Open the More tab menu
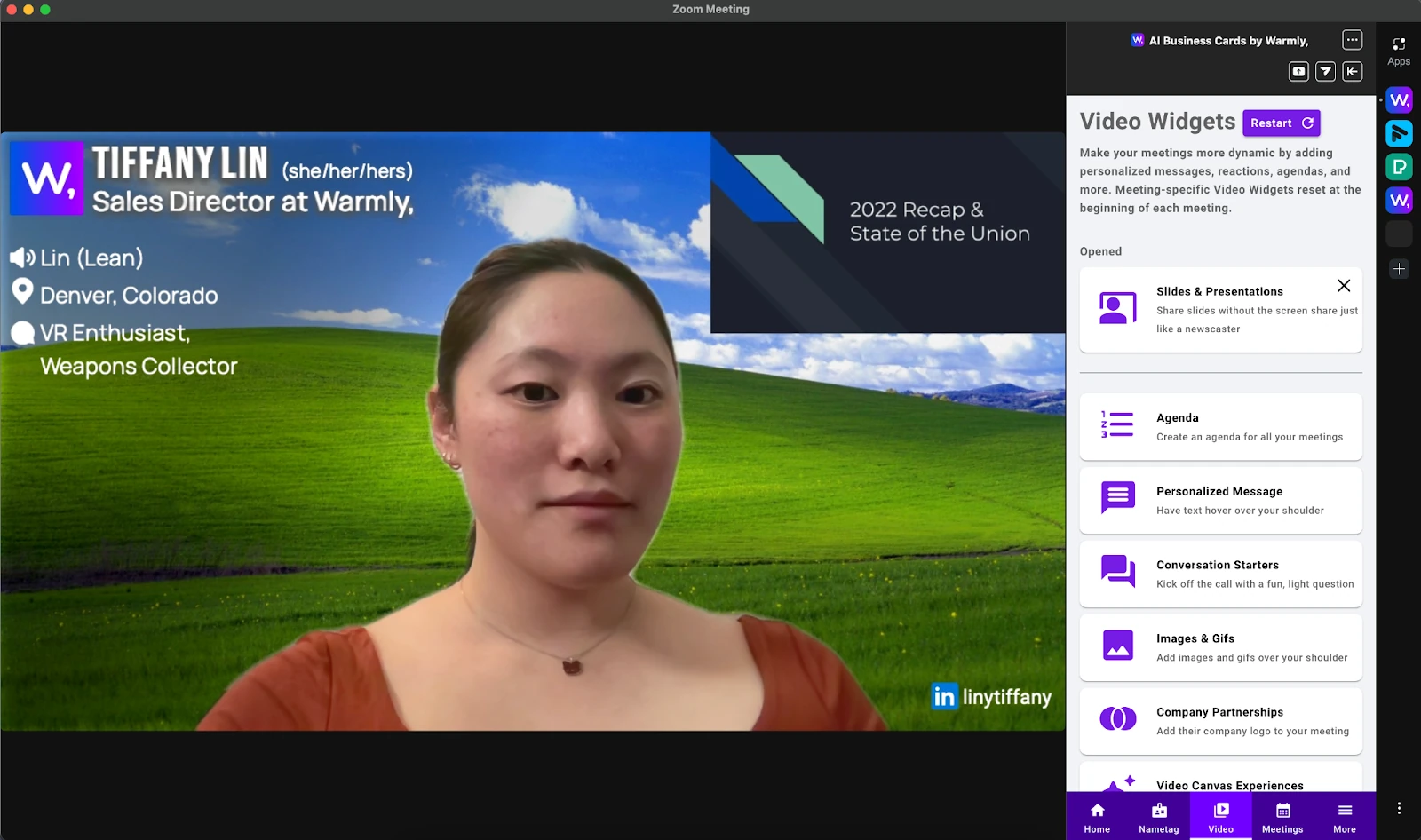 pyautogui.click(x=1345, y=817)
